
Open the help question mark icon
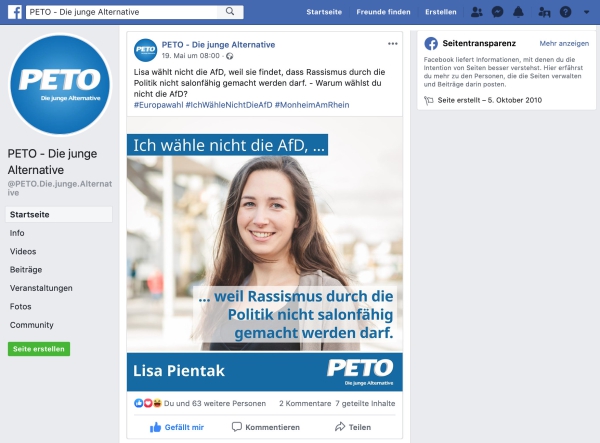tap(565, 12)
